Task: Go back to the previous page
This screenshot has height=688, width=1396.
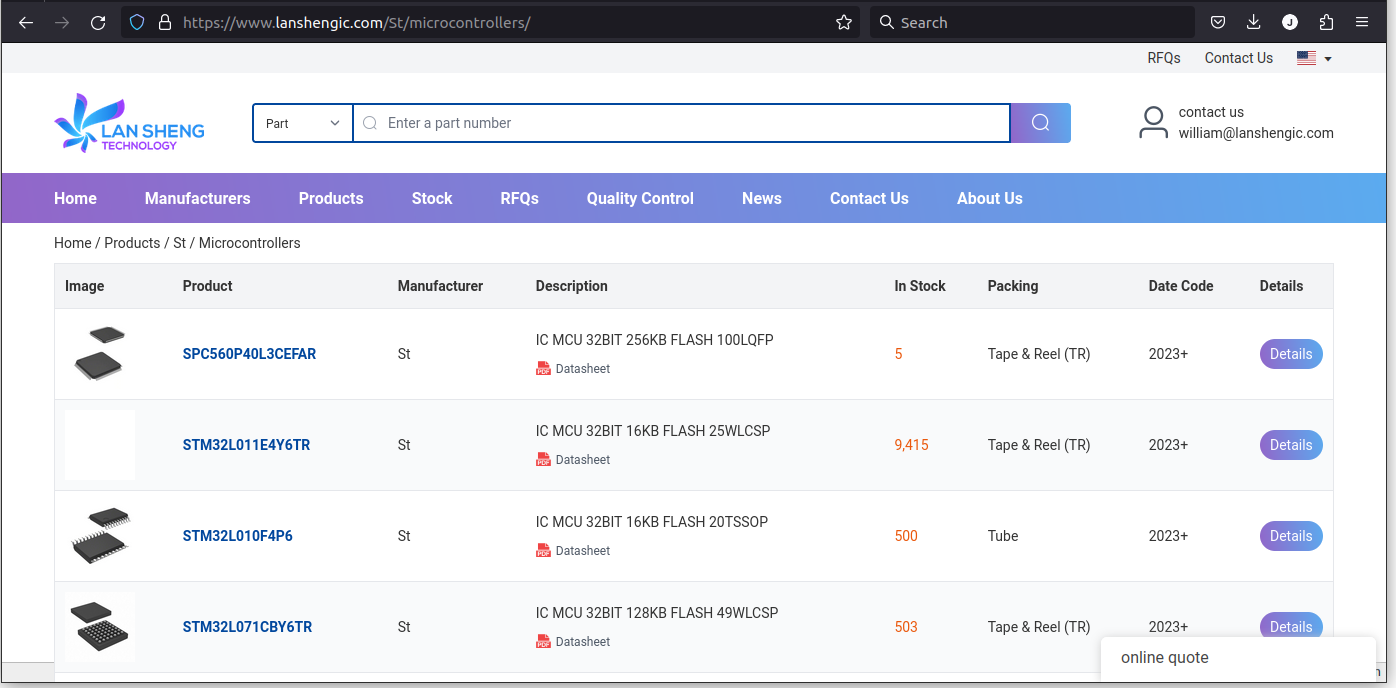Action: pyautogui.click(x=26, y=22)
